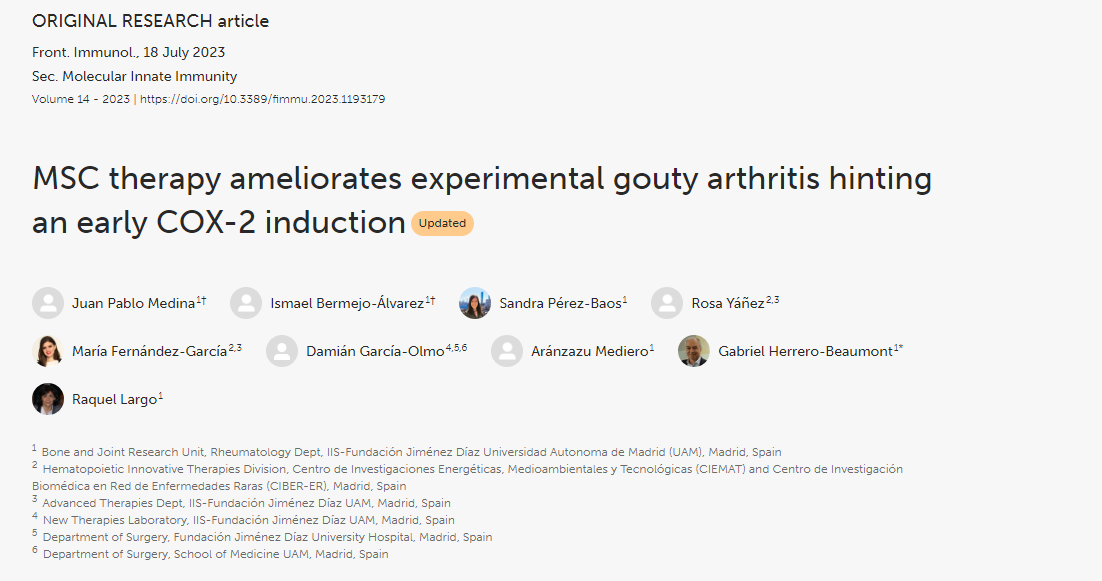This screenshot has height=581, width=1102.
Task: Open María Fernández-García's profile photo
Action: click(48, 351)
